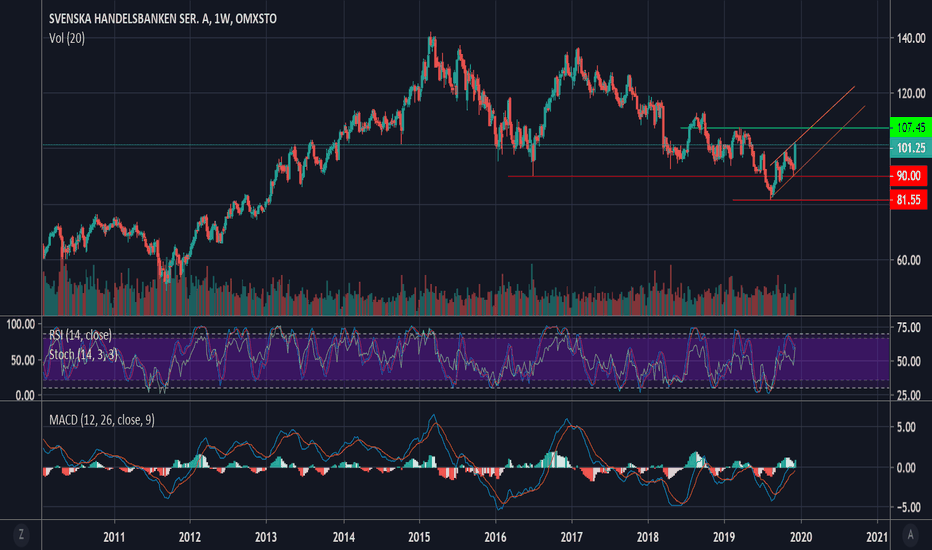Click the 2021 label on time axis
Screen dimensions: 932x550
(877, 537)
